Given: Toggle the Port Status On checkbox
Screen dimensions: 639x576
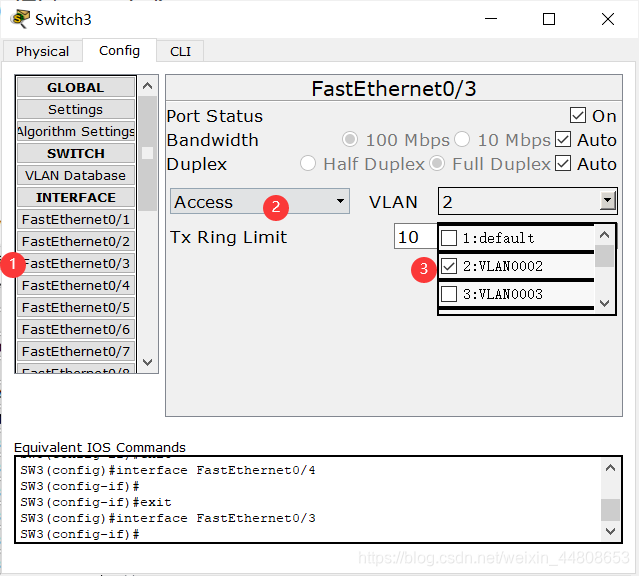Looking at the screenshot, I should (578, 116).
